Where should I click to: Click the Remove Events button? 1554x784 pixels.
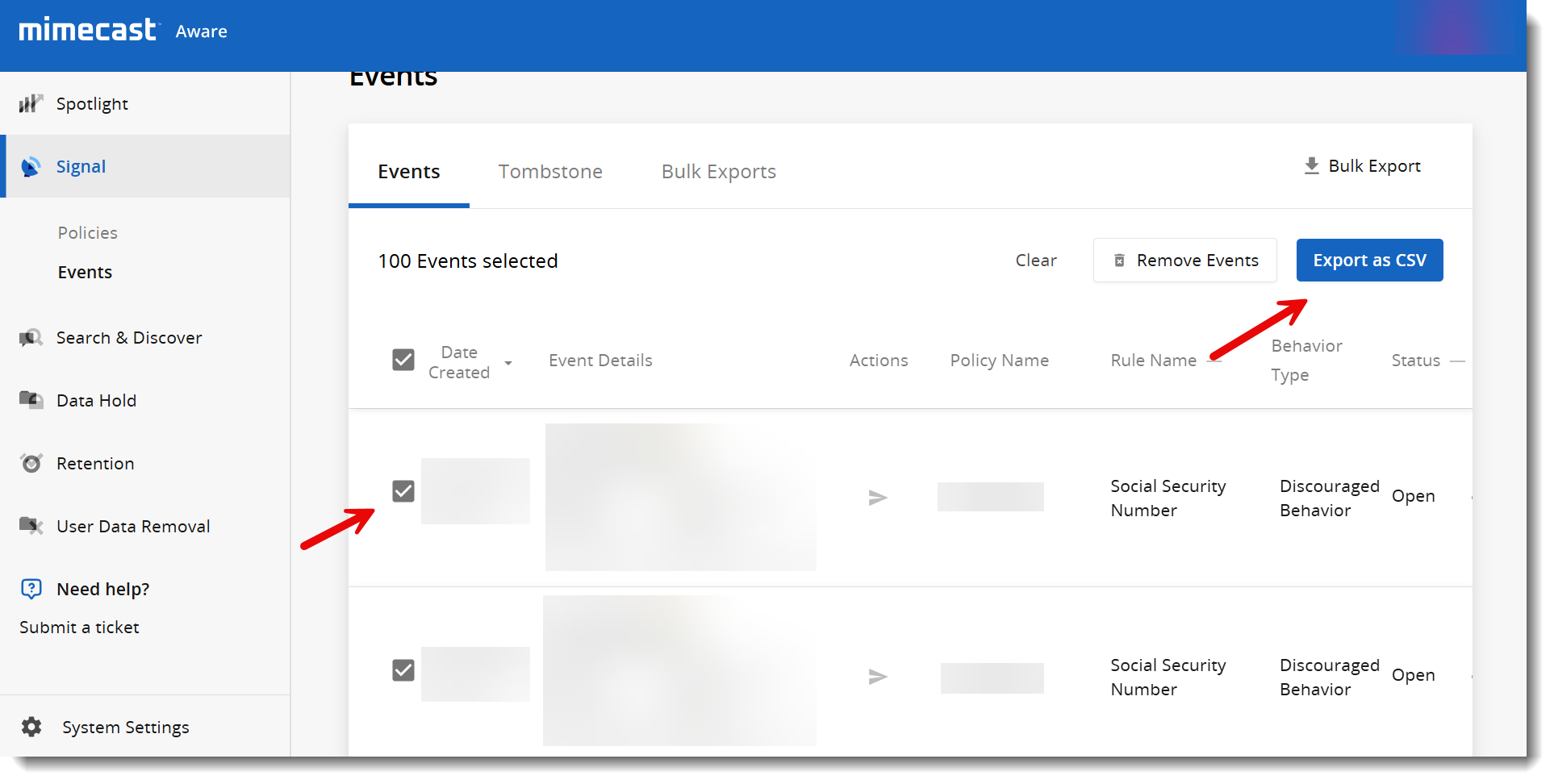click(1184, 261)
